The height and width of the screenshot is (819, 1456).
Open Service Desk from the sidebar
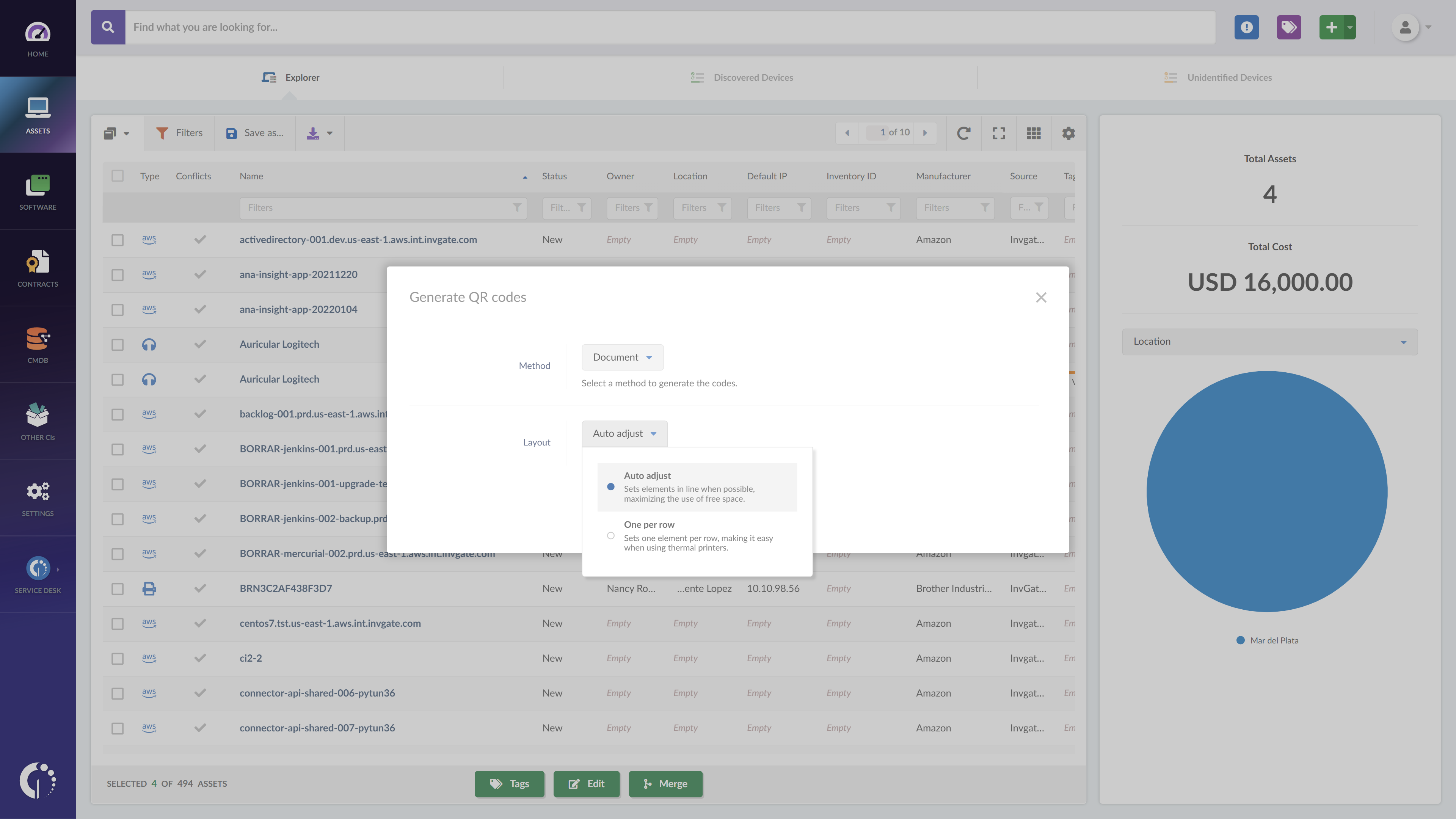pyautogui.click(x=37, y=572)
